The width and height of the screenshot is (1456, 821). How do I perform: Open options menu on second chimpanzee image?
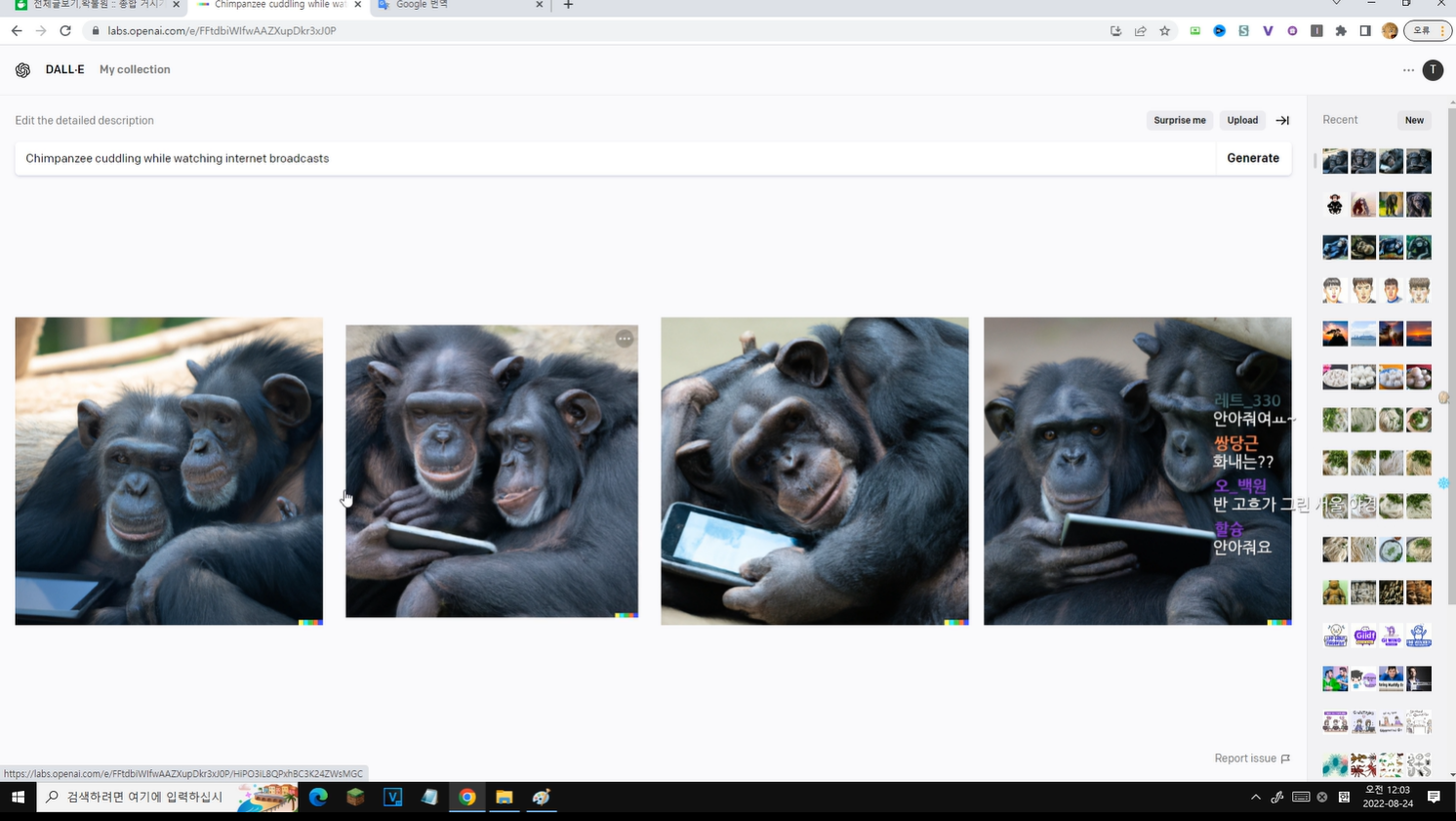point(625,339)
